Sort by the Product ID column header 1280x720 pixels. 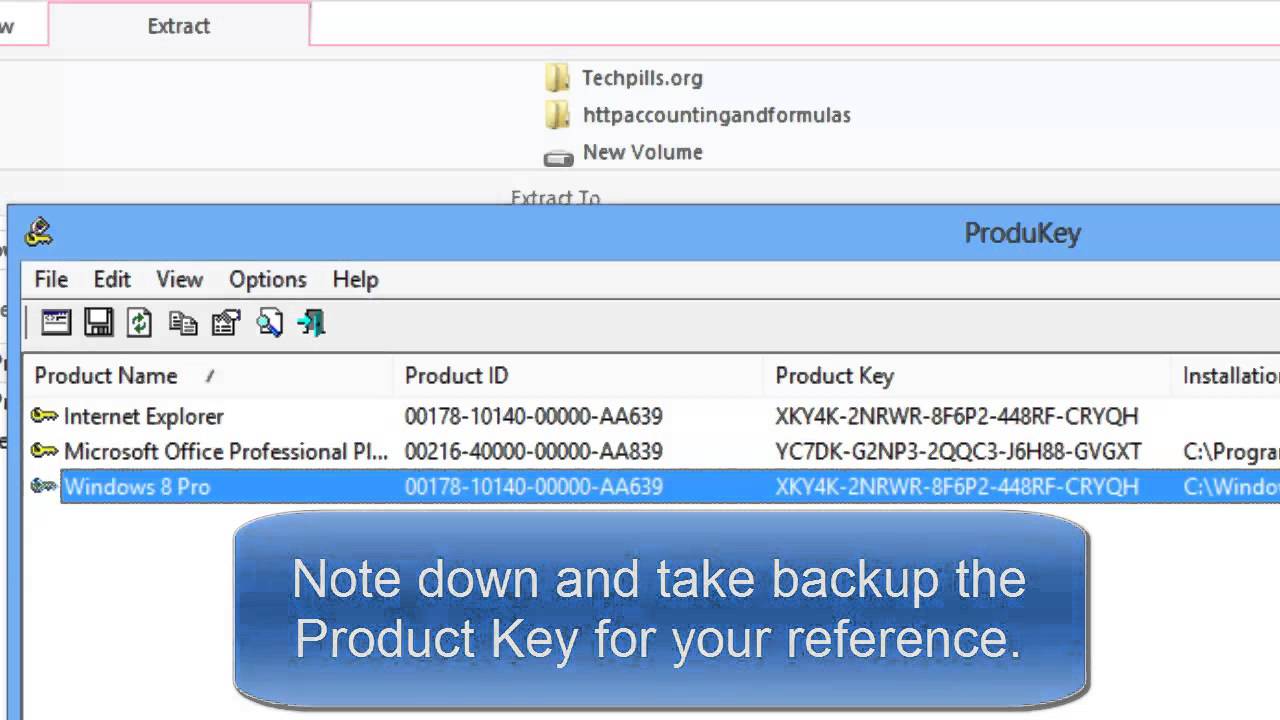coord(456,376)
